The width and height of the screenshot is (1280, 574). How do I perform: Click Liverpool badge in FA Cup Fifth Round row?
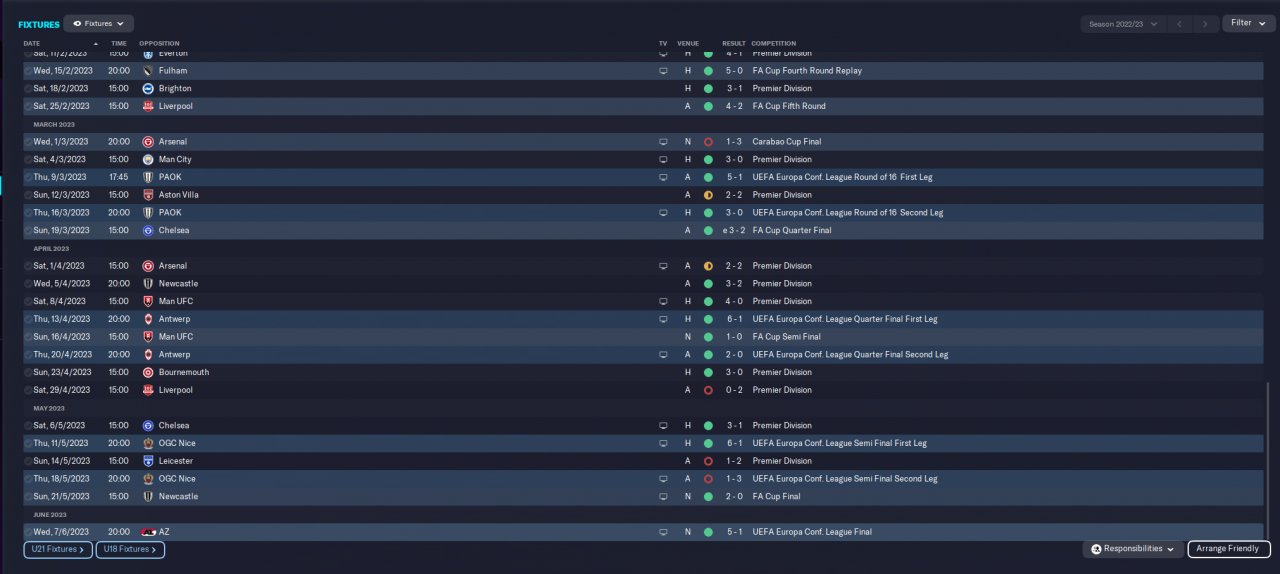[148, 106]
